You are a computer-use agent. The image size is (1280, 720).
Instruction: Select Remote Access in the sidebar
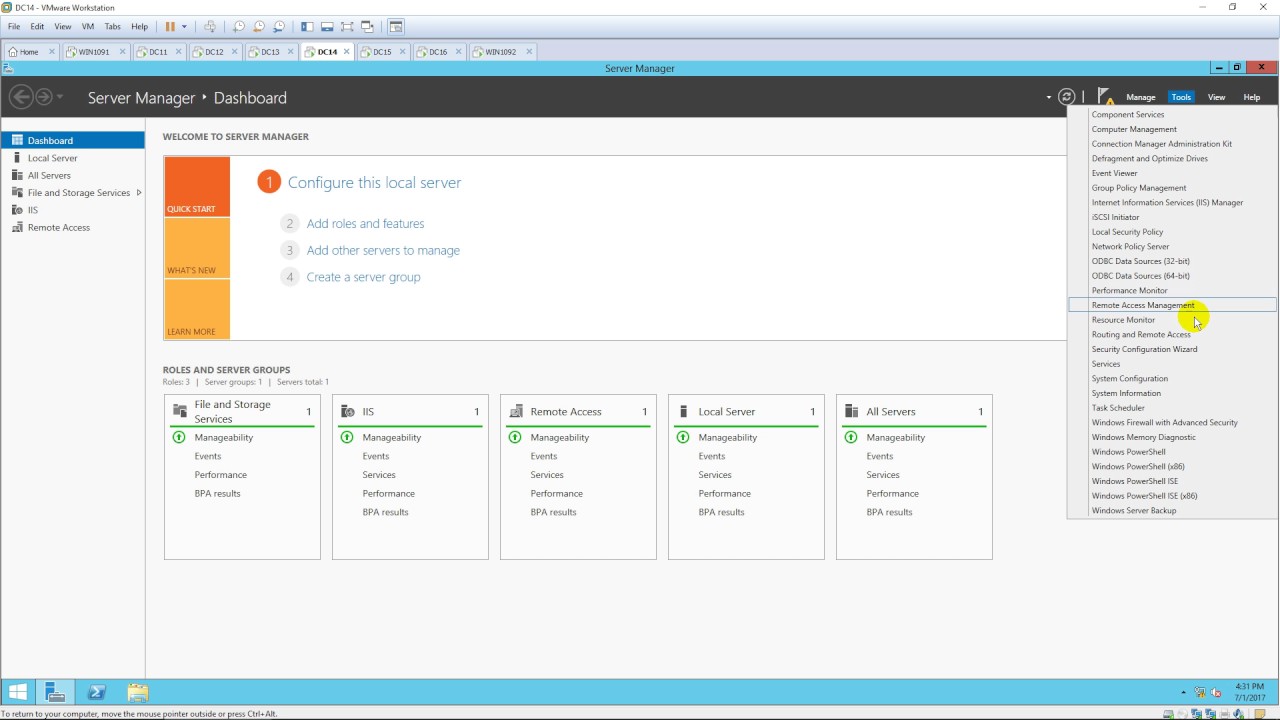73,227
